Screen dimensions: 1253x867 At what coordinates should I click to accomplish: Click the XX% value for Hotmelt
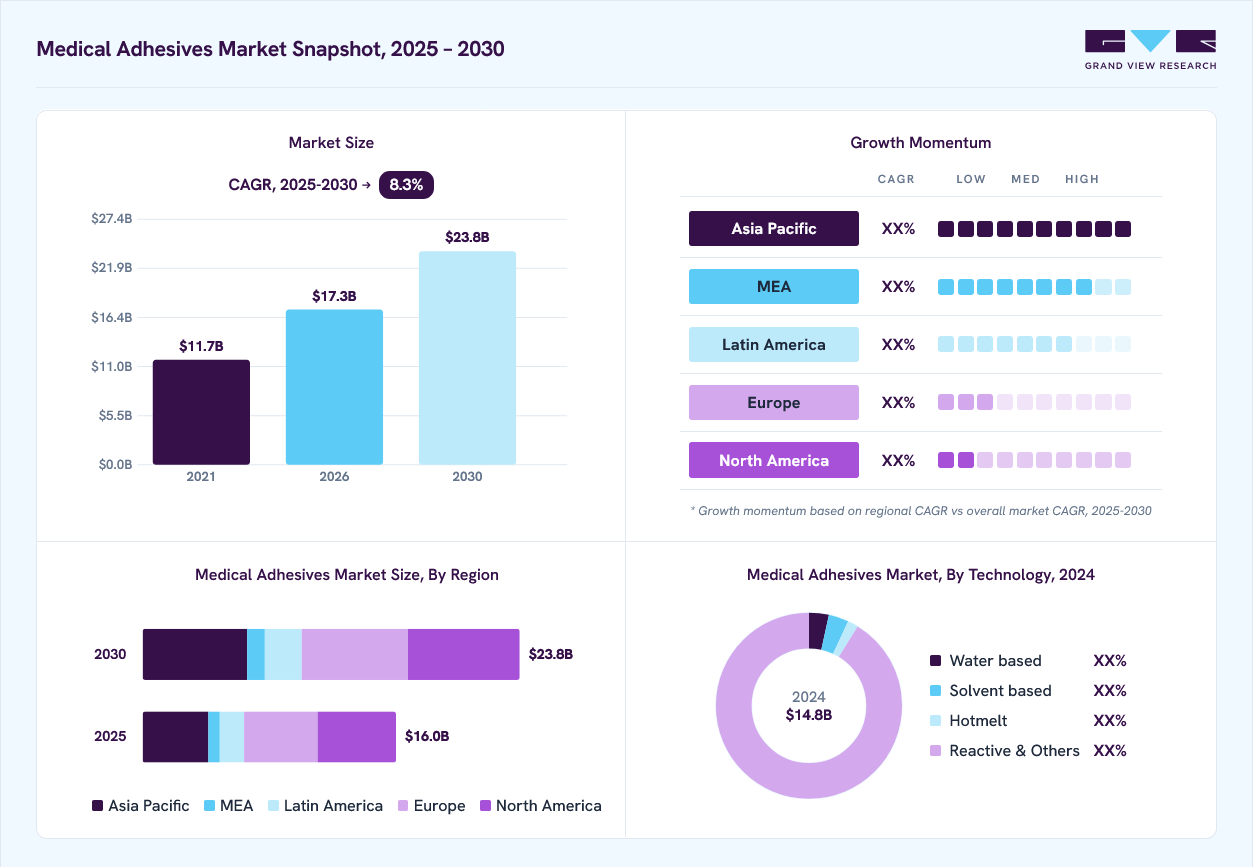[x=1110, y=721]
